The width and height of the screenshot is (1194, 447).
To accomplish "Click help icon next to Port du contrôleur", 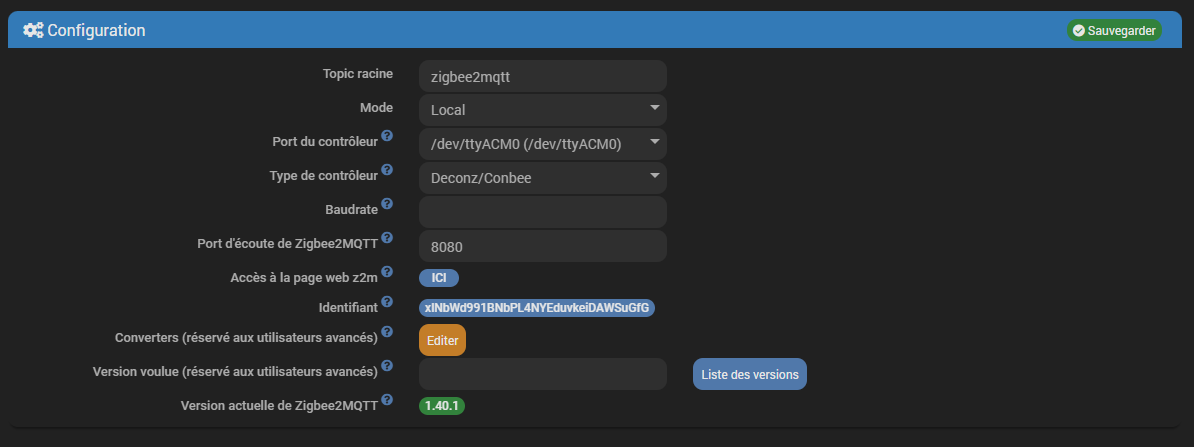I will click(387, 135).
